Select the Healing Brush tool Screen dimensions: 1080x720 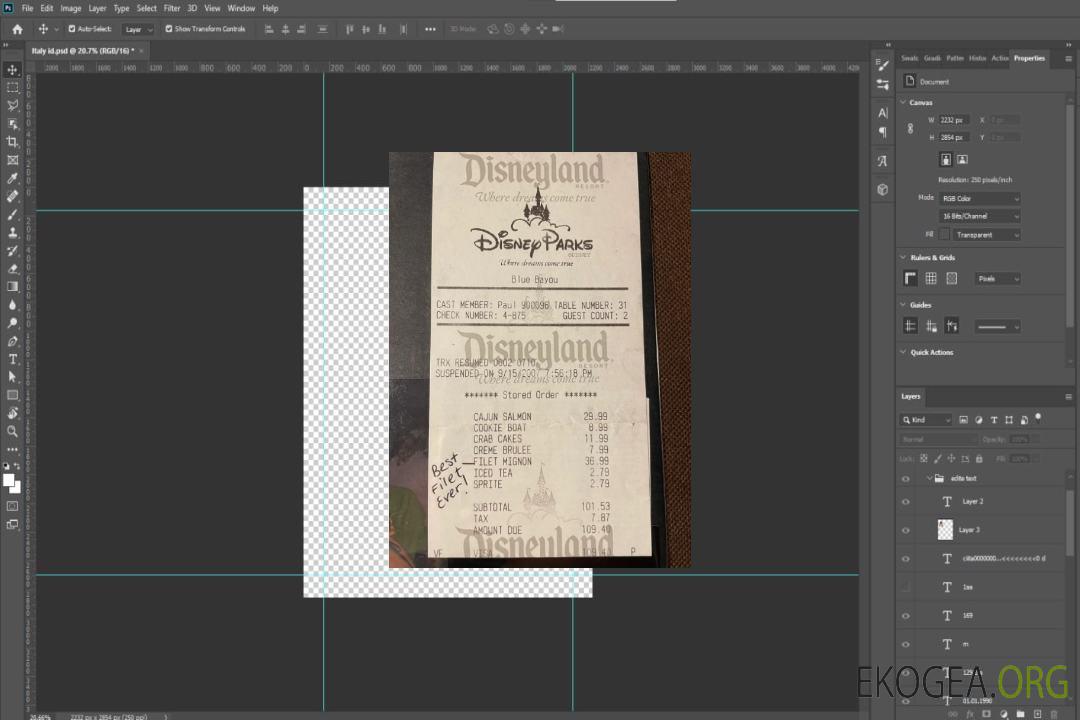coord(12,196)
